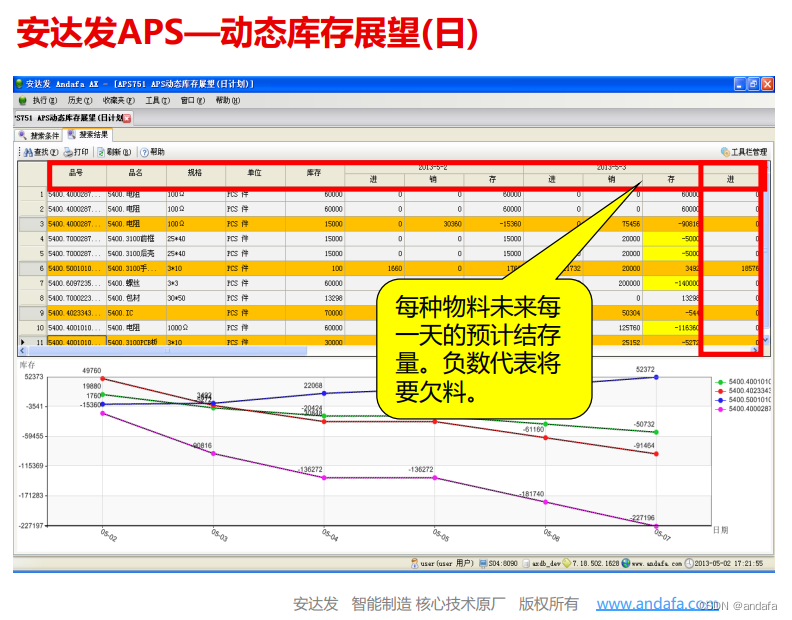
Task: Click the 13298 stock cell in row 8
Action: tap(315, 298)
